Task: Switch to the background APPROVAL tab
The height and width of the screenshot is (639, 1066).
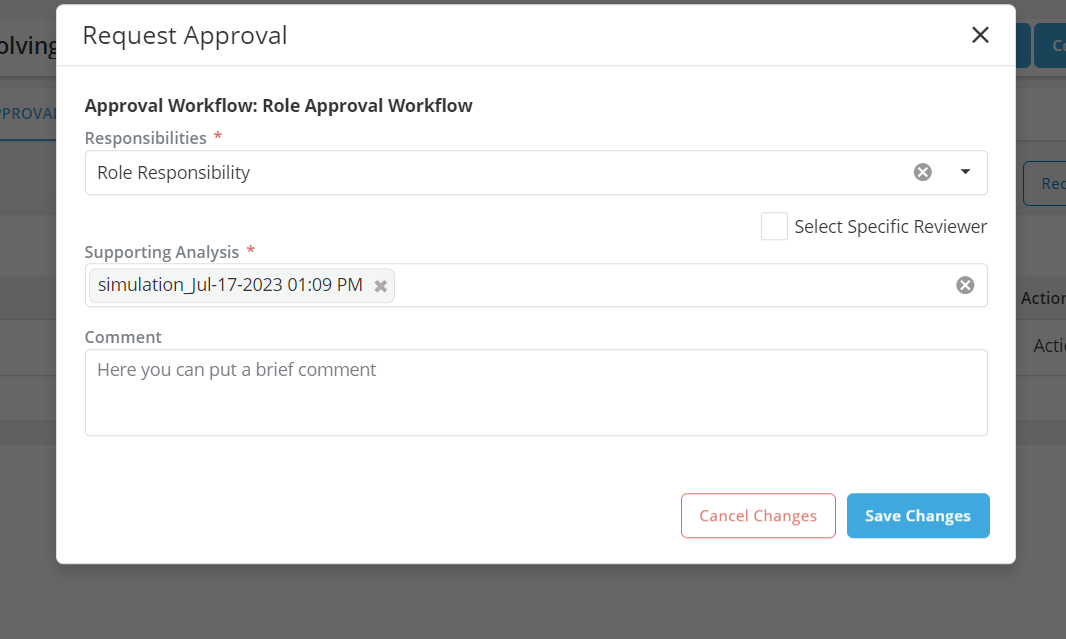Action: click(x=27, y=113)
